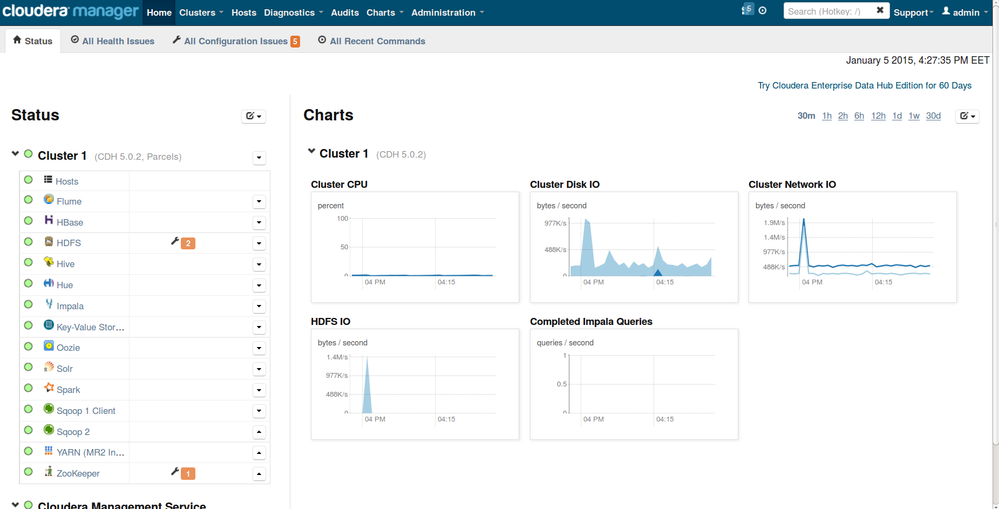Click the Cluster CPU chart
The image size is (999, 509).
point(415,247)
